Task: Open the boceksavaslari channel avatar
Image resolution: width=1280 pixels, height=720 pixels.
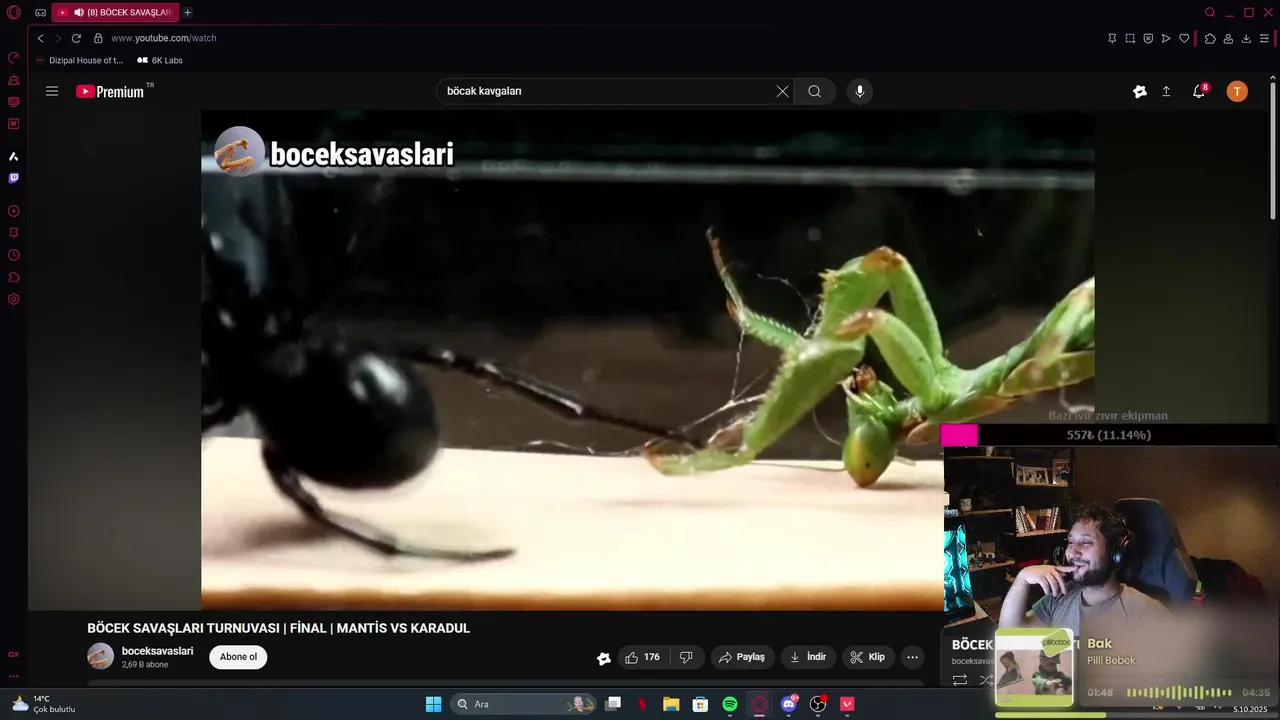Action: pos(101,656)
